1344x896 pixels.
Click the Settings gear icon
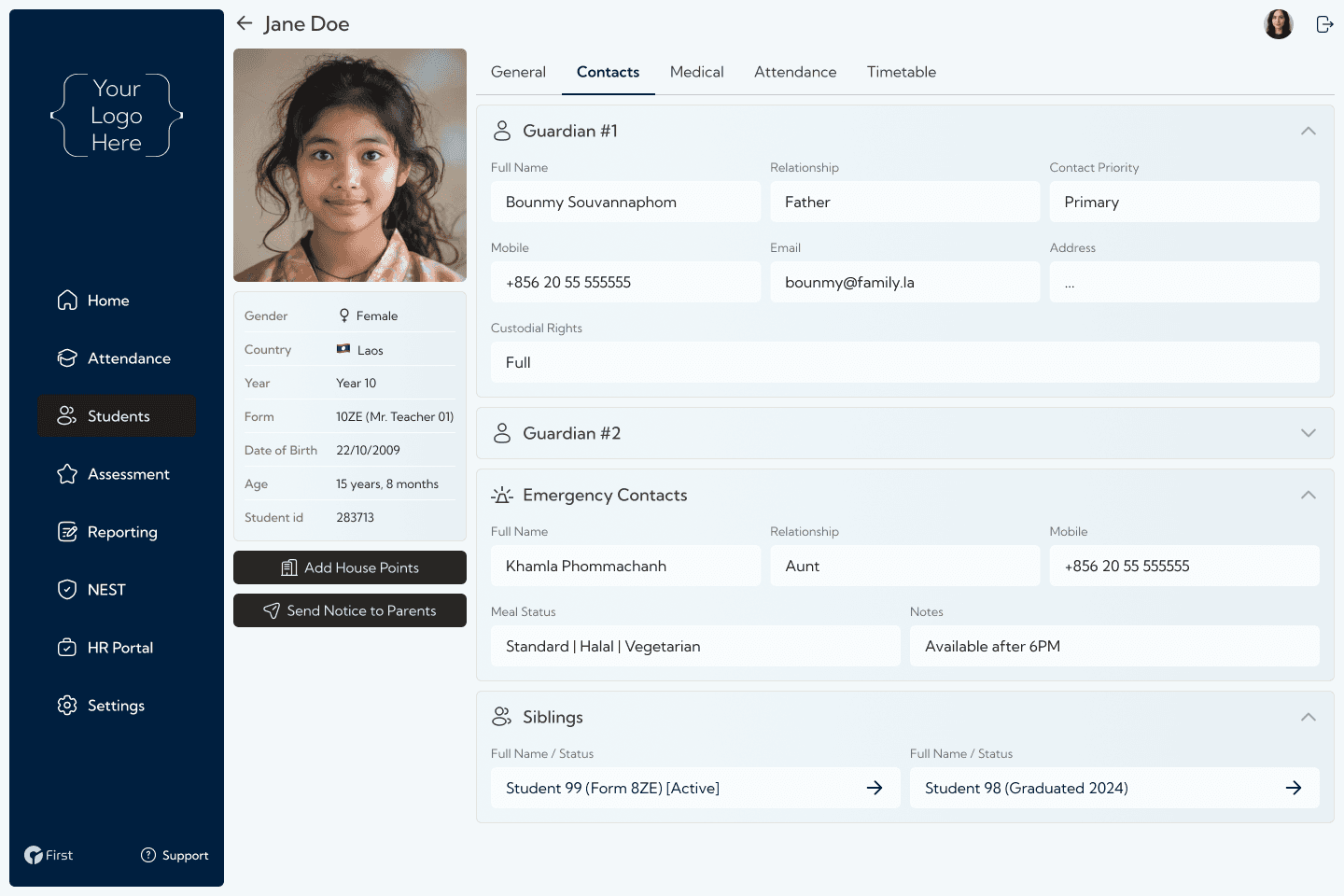[x=67, y=706]
